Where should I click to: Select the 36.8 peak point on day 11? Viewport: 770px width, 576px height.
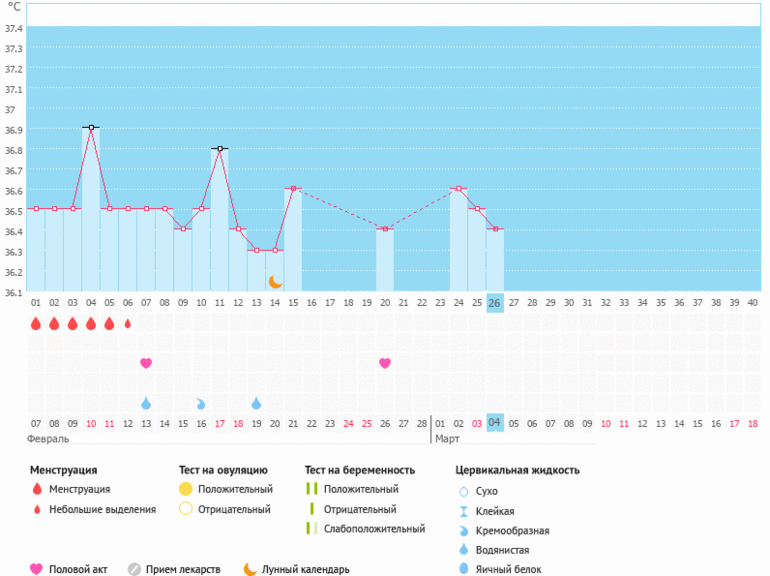pos(219,148)
